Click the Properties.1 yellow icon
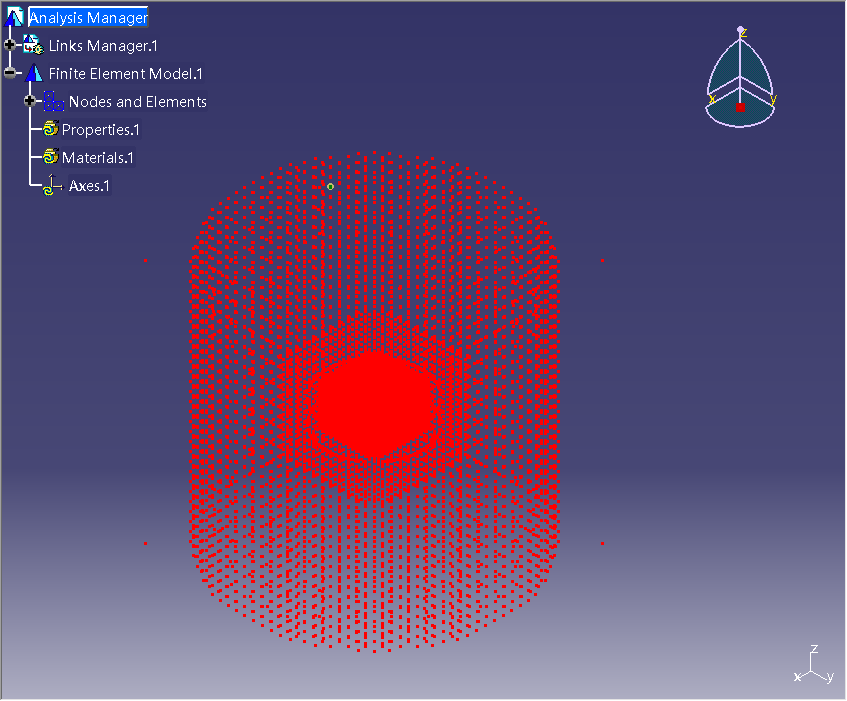This screenshot has height=701, width=847. [x=50, y=129]
